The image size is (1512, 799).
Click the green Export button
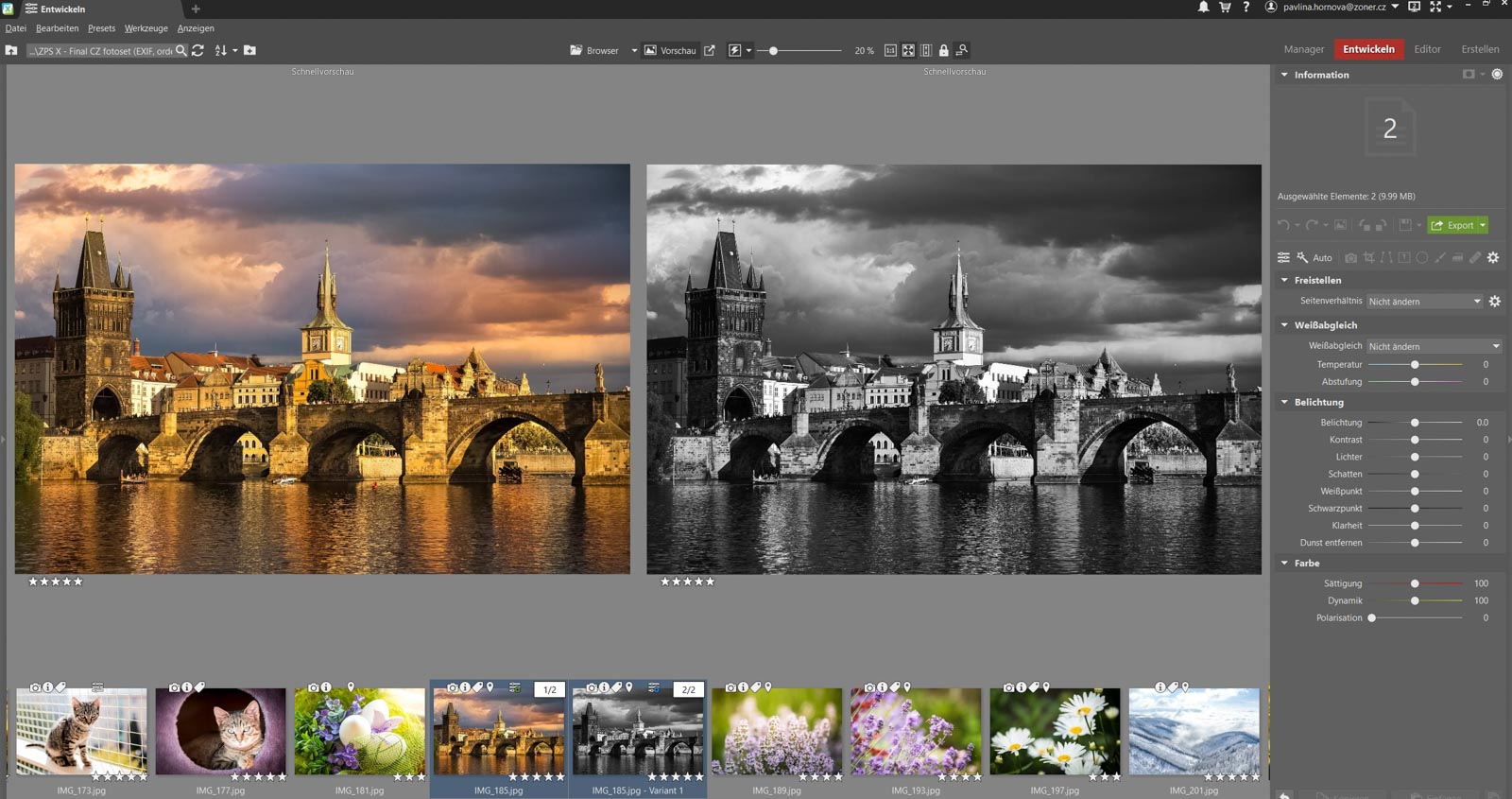(1452, 225)
